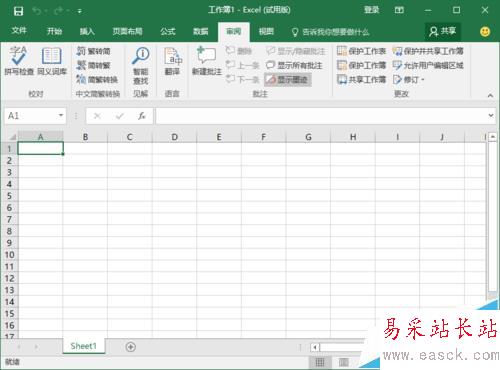Add a new sheet with plus icon
The height and width of the screenshot is (370, 500).
coord(131,347)
